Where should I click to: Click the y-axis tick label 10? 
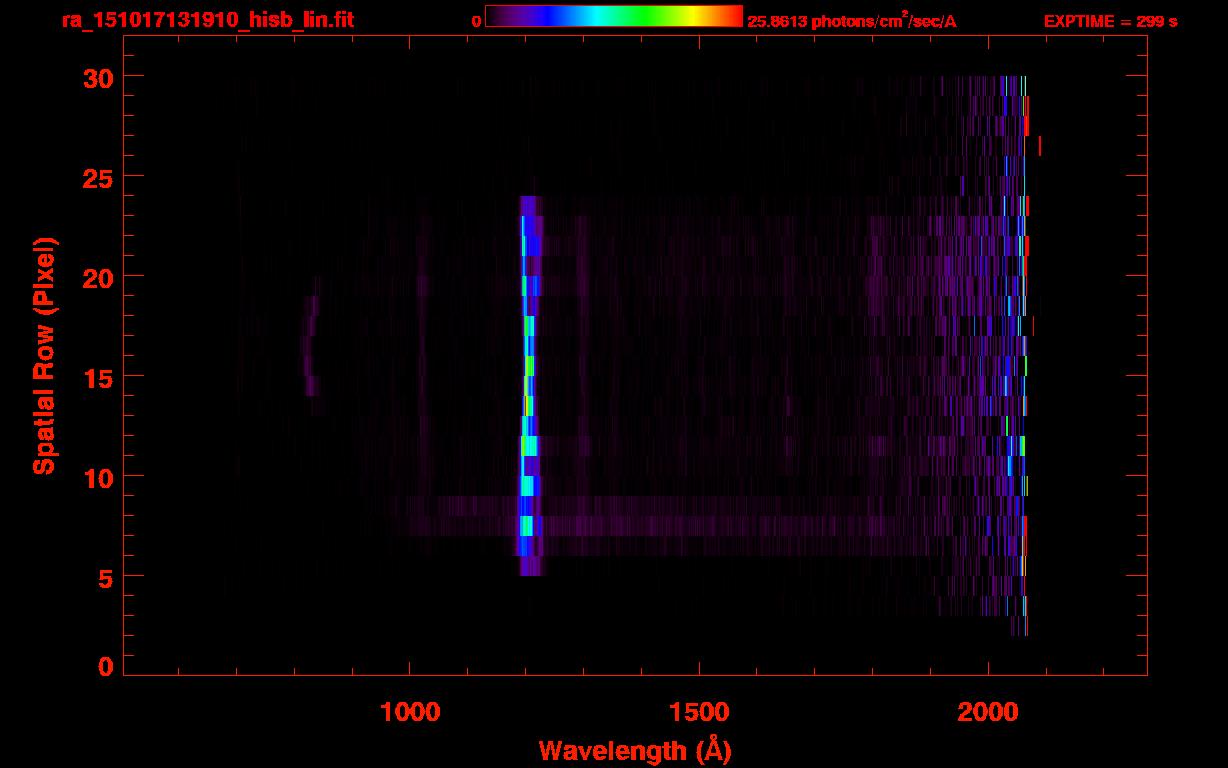click(98, 477)
